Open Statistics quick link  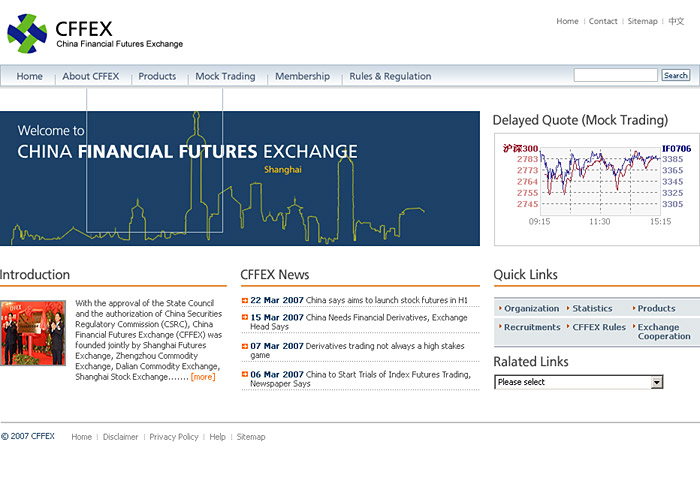[x=592, y=308]
